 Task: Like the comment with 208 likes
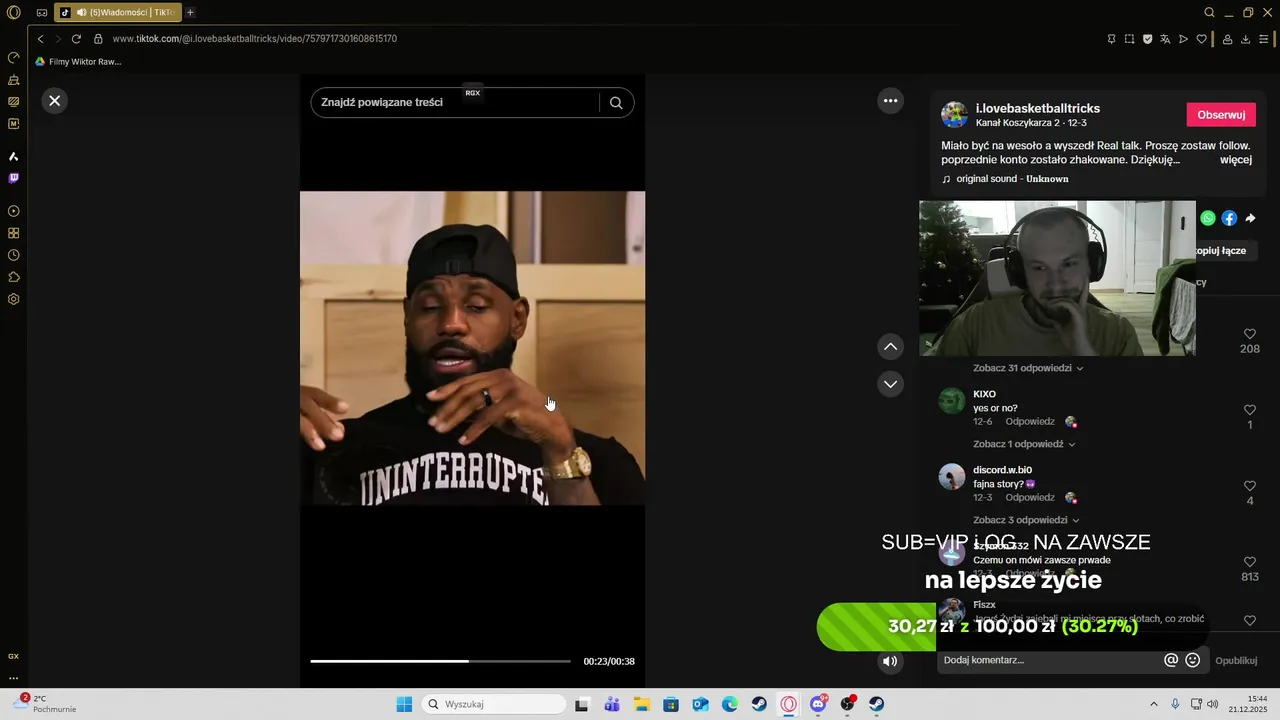(x=1250, y=334)
